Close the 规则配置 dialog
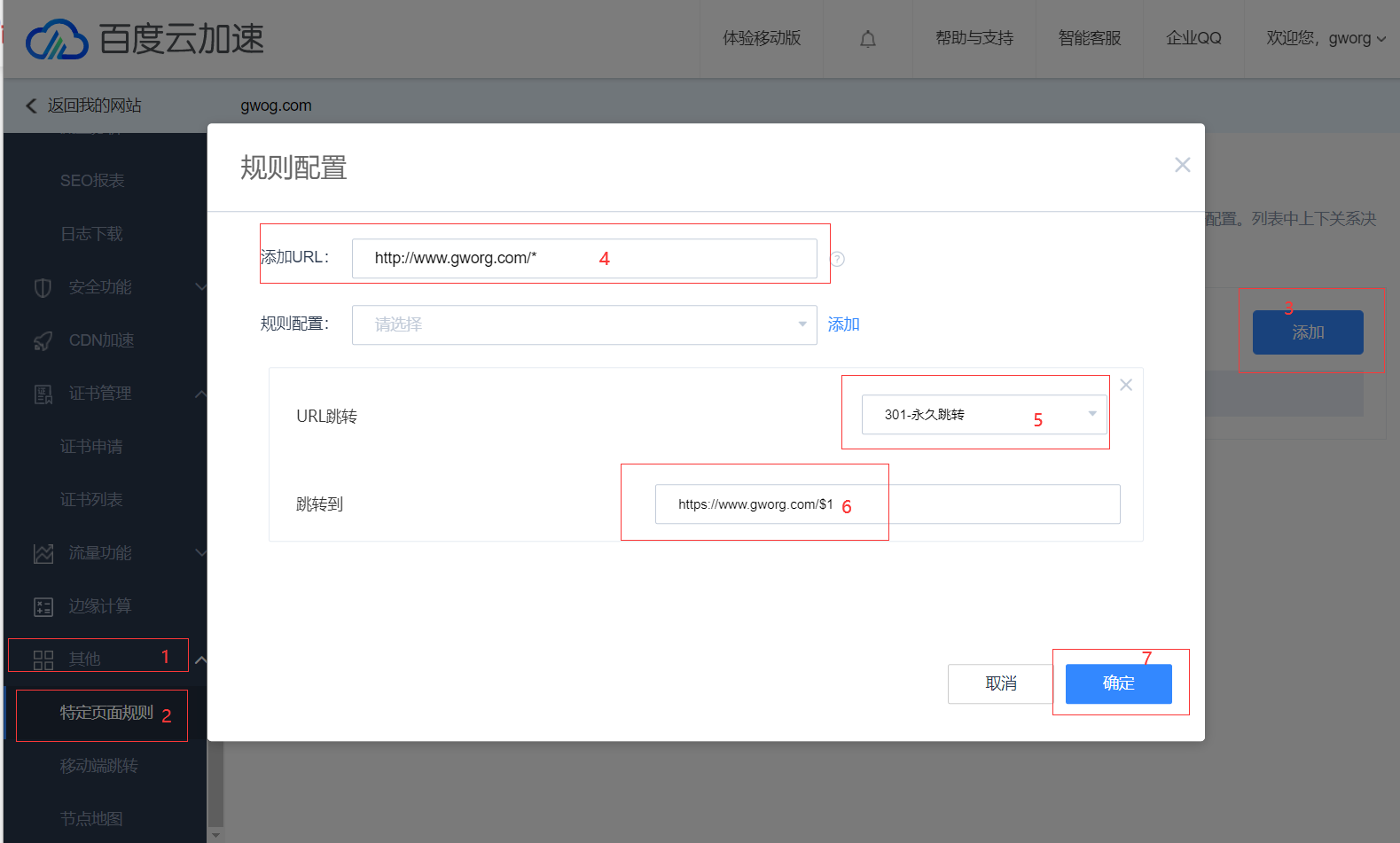Viewport: 1400px width, 843px height. click(x=1182, y=165)
